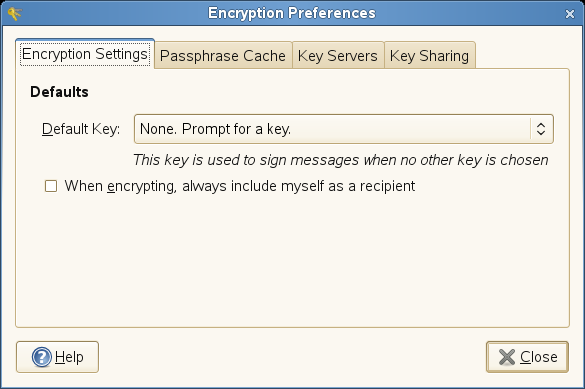The image size is (585, 389).
Task: Open Help for encryption preferences
Action: coord(57,357)
